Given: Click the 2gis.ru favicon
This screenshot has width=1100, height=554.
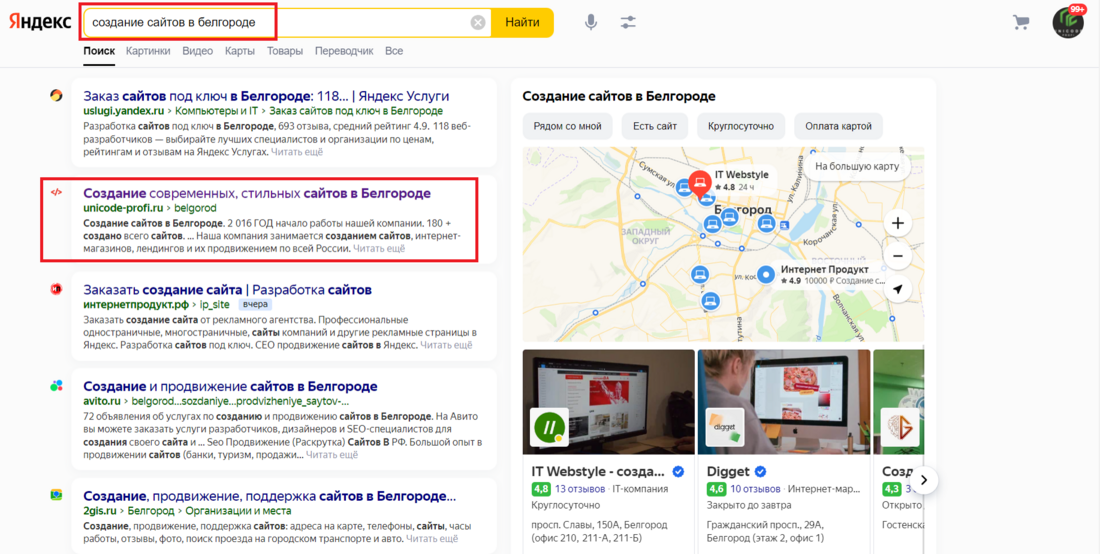Looking at the screenshot, I should [56, 495].
